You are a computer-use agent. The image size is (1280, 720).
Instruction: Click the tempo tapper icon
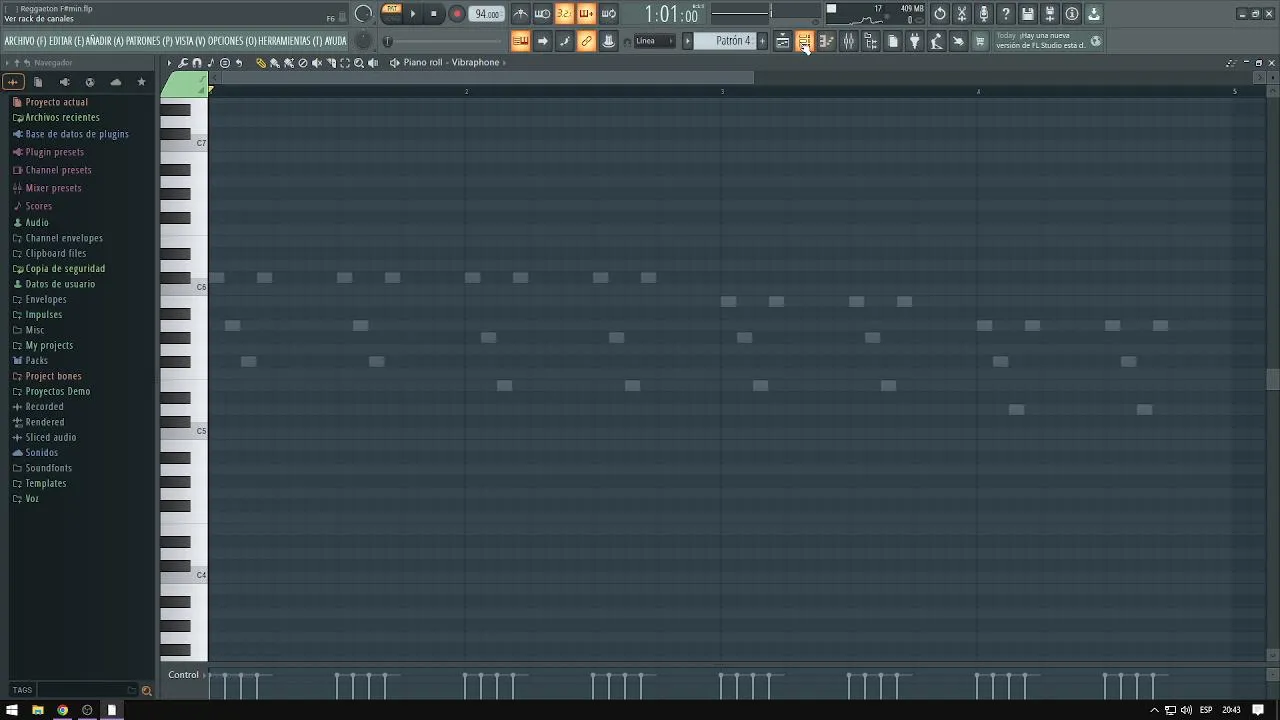pos(936,41)
